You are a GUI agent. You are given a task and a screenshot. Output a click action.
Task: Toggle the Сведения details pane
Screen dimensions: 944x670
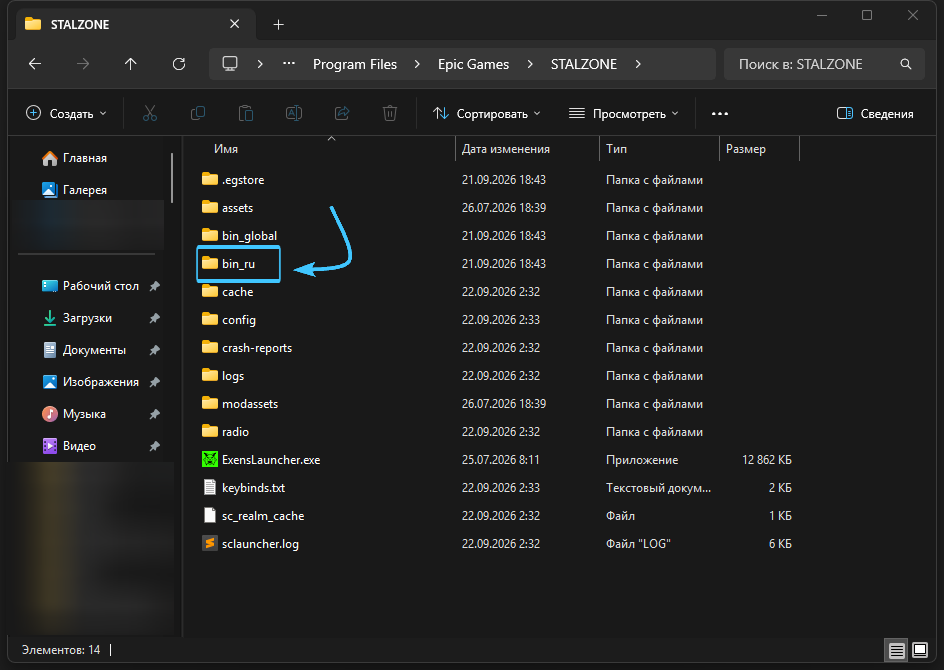(x=875, y=113)
